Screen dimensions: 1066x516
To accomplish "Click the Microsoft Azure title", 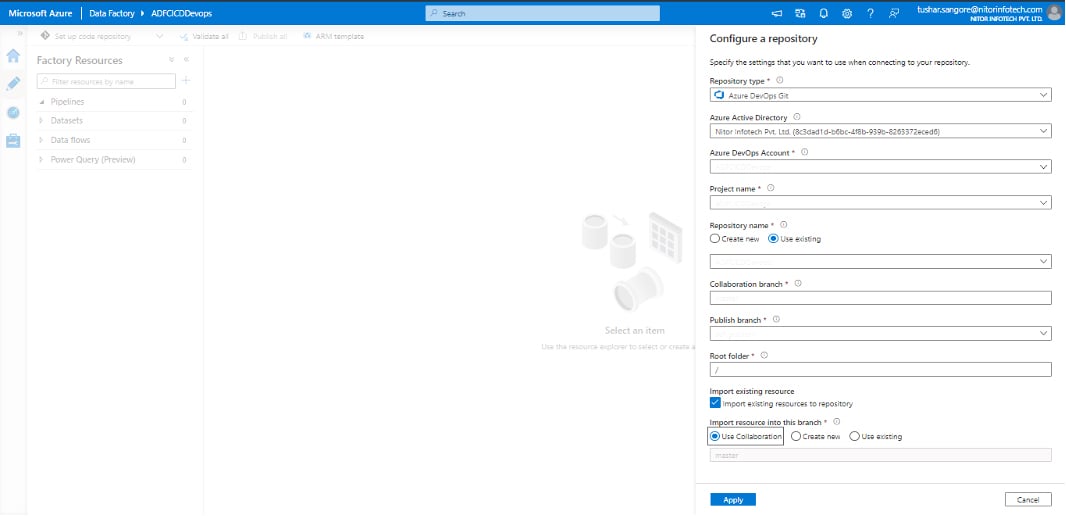I will click(x=40, y=13).
